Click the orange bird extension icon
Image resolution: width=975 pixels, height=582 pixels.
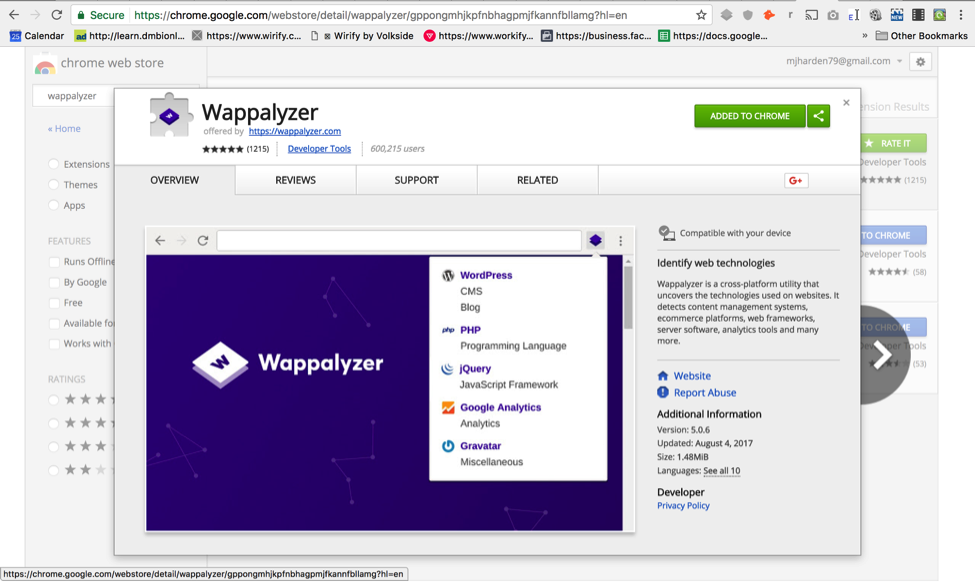point(769,15)
